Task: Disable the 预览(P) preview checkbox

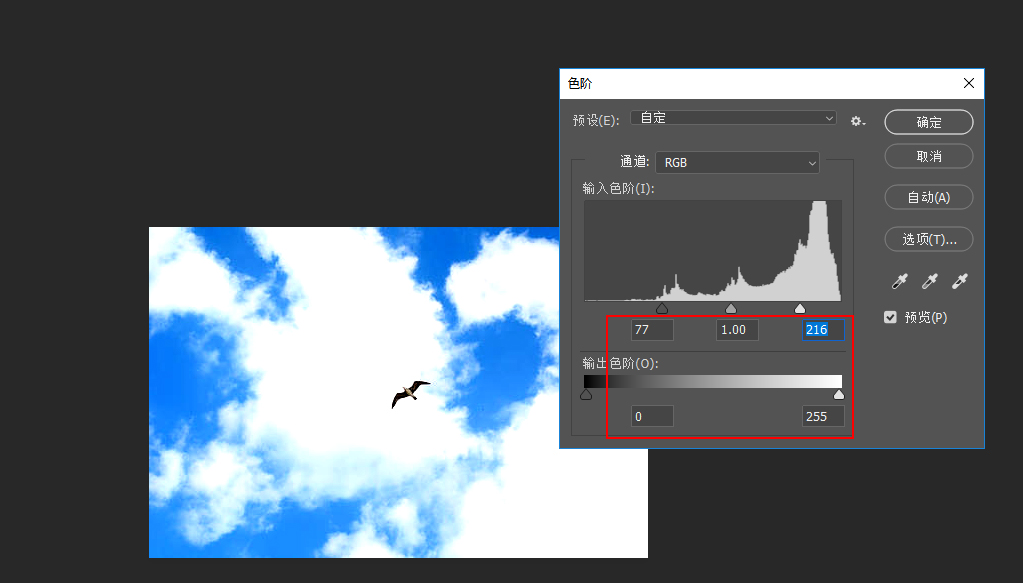Action: point(890,317)
